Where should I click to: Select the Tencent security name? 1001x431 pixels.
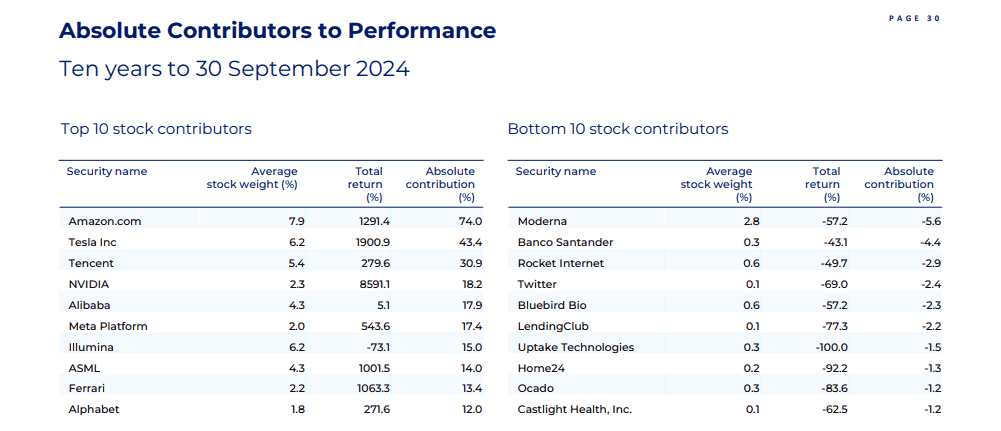(91, 263)
